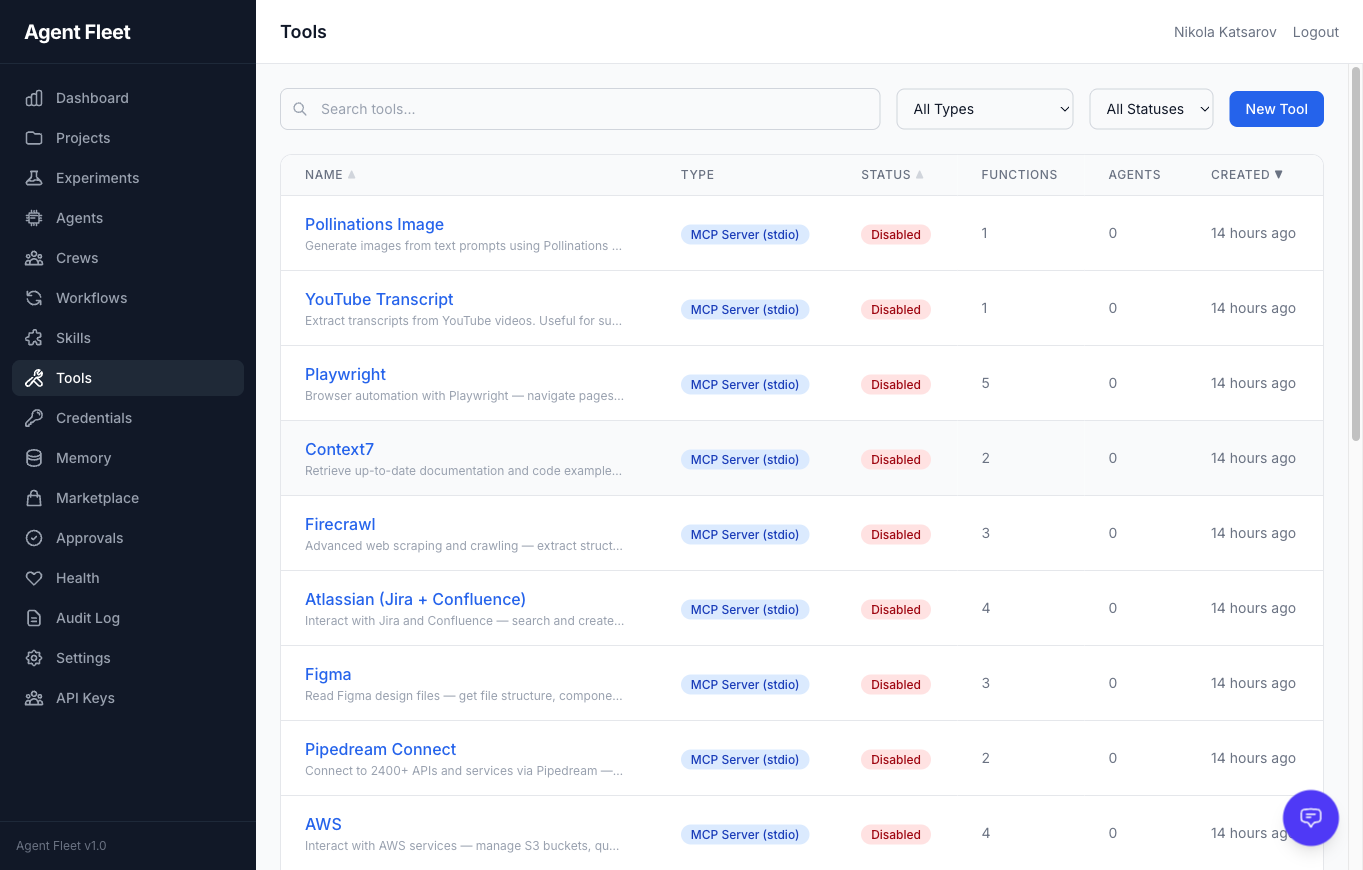The height and width of the screenshot is (870, 1363).
Task: Open the All Statuses filter dropdown
Action: coord(1151,109)
